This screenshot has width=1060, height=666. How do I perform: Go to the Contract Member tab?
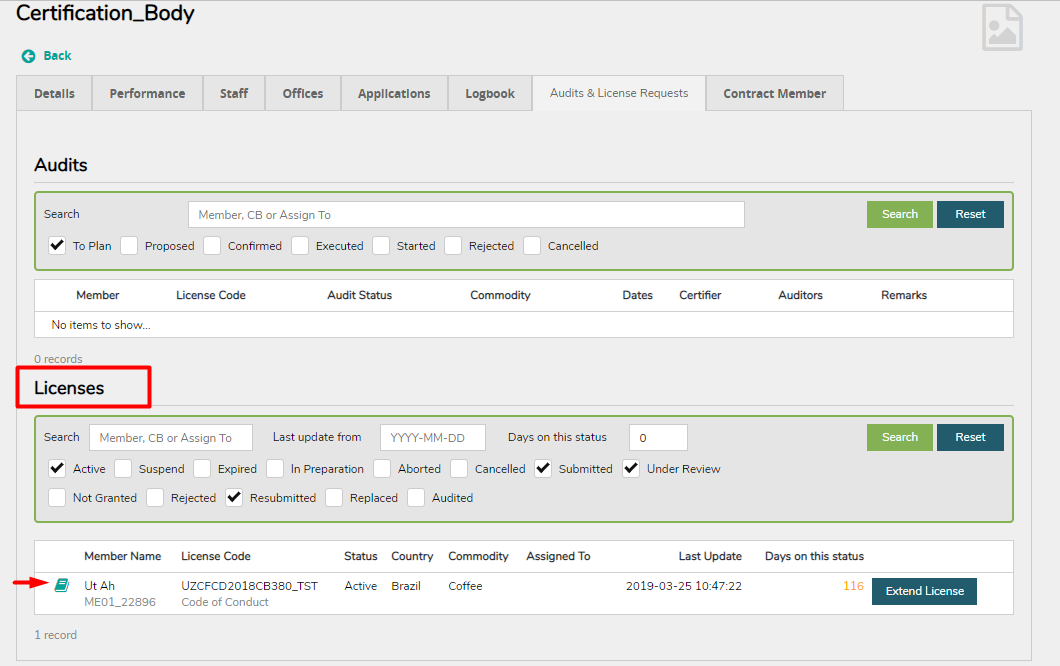pos(774,94)
